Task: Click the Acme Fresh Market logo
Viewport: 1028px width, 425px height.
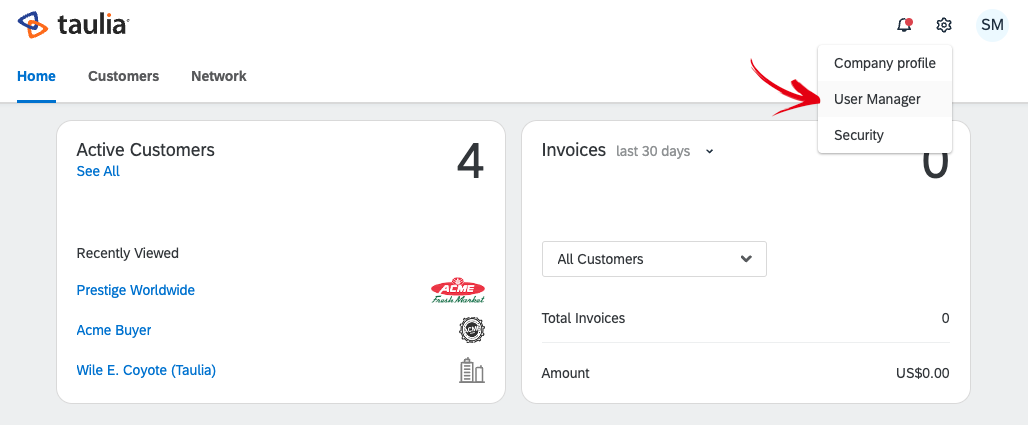Action: pyautogui.click(x=458, y=291)
